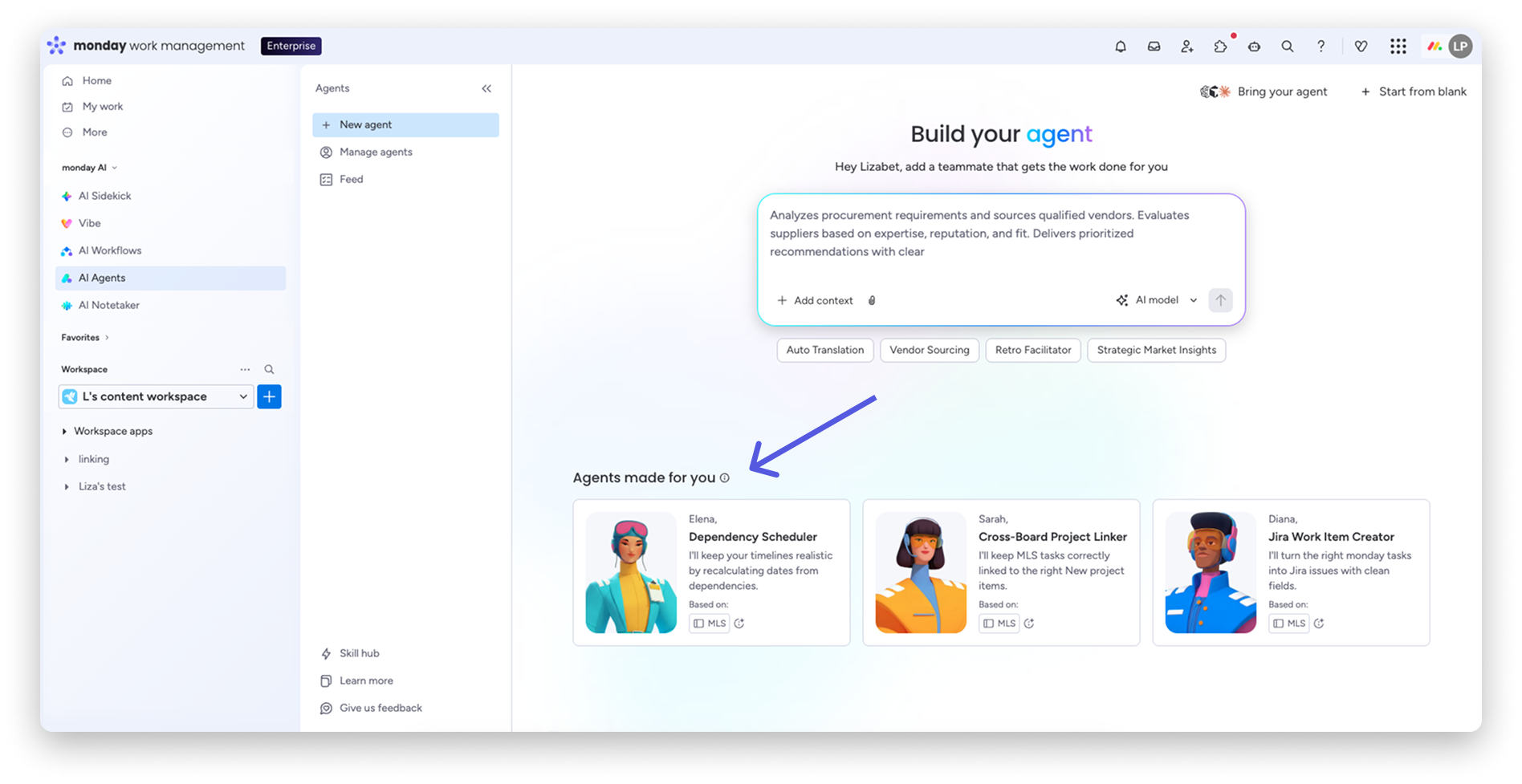Click the MLS board tag on the Dependency Scheduler card
1522x784 pixels.
709,624
